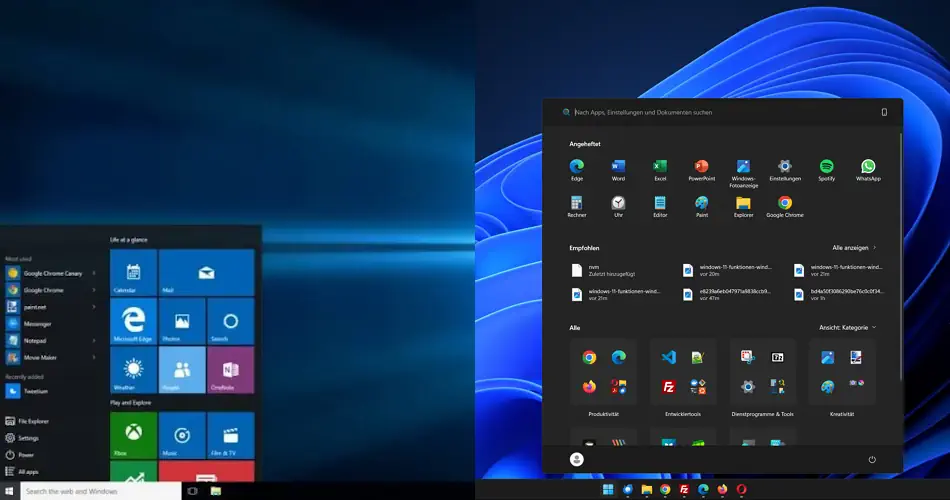This screenshot has width=950, height=500.
Task: Expand Google Chrome Canary jump list arrow
Action: click(94, 273)
